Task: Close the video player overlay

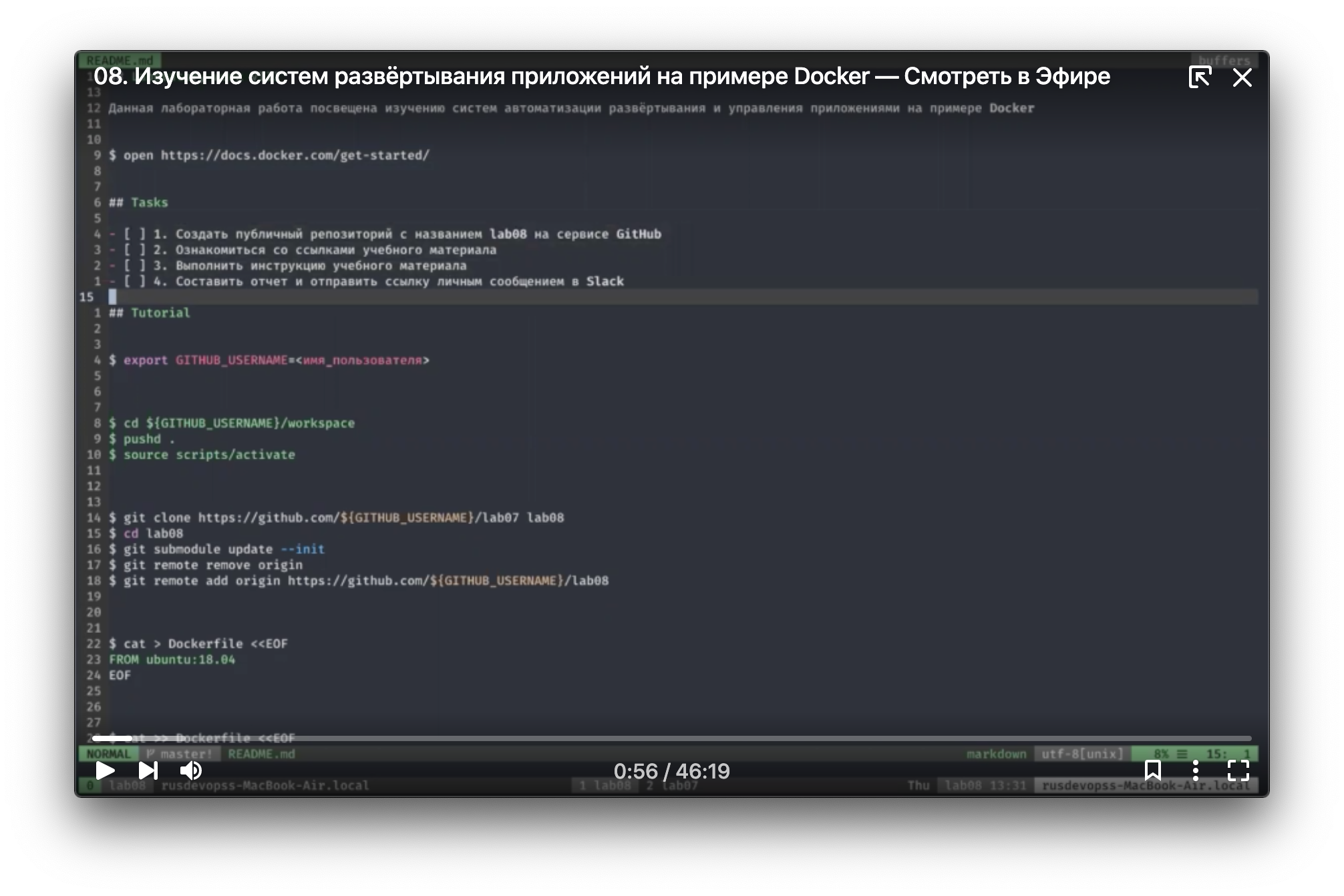Action: pos(1242,77)
